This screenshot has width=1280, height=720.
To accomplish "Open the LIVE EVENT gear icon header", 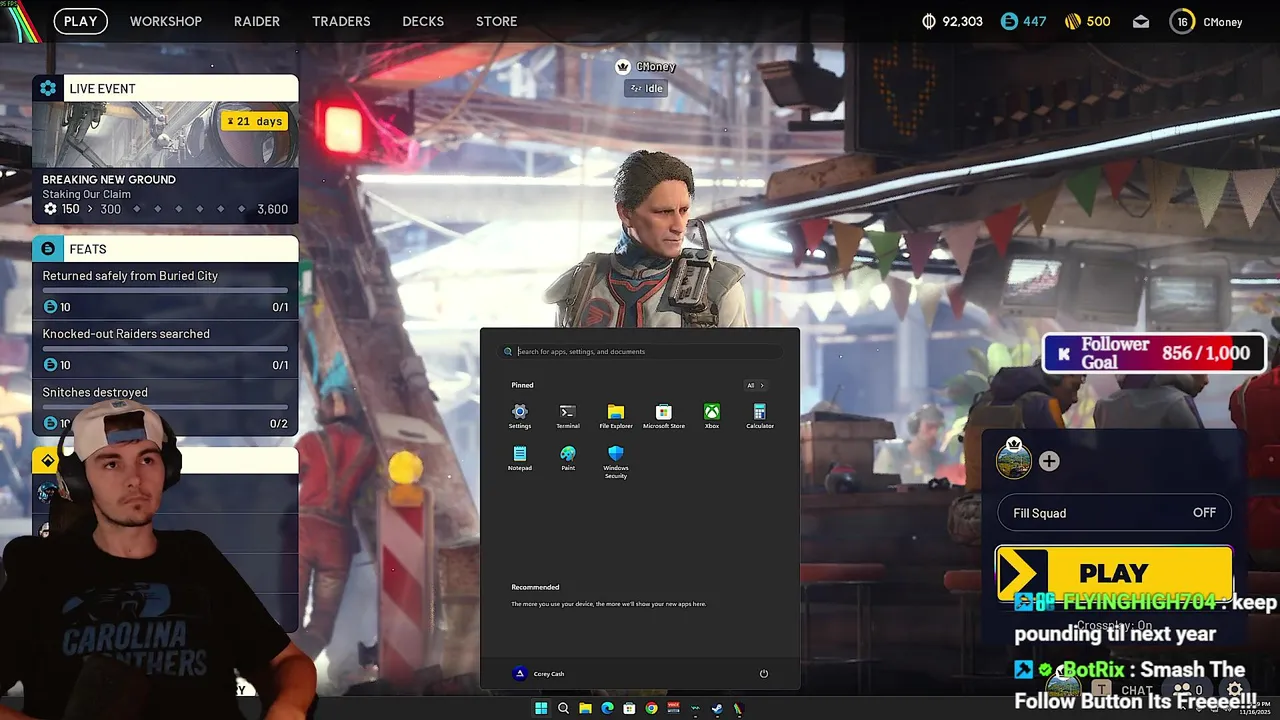I will [x=48, y=88].
